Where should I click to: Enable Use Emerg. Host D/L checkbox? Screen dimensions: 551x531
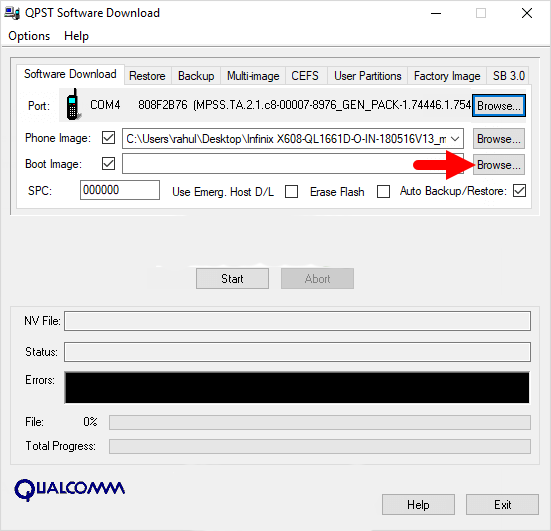[x=291, y=192]
